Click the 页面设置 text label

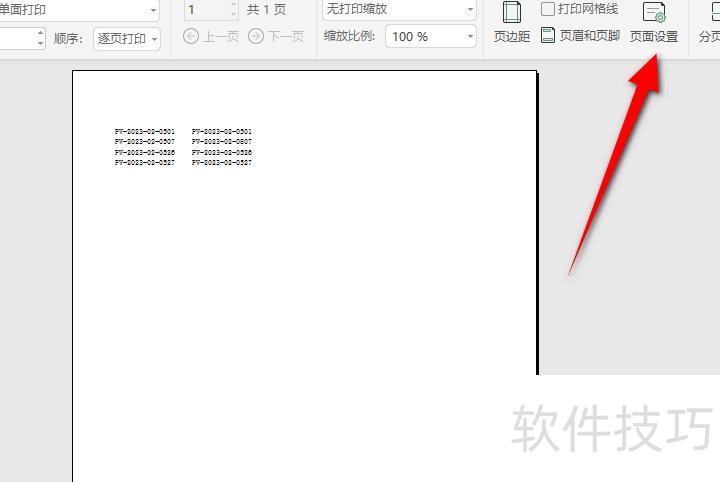pyautogui.click(x=654, y=37)
